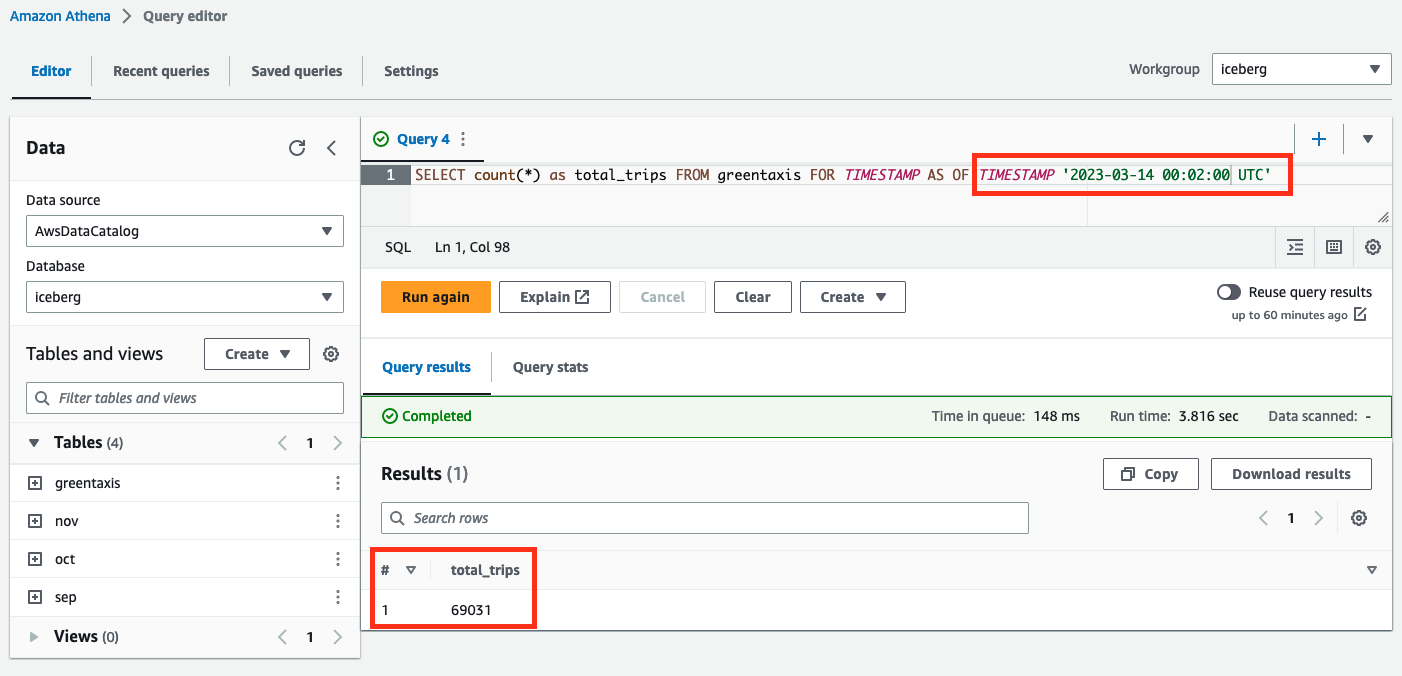Open the results settings gear
This screenshot has height=676, width=1402.
pos(1359,518)
